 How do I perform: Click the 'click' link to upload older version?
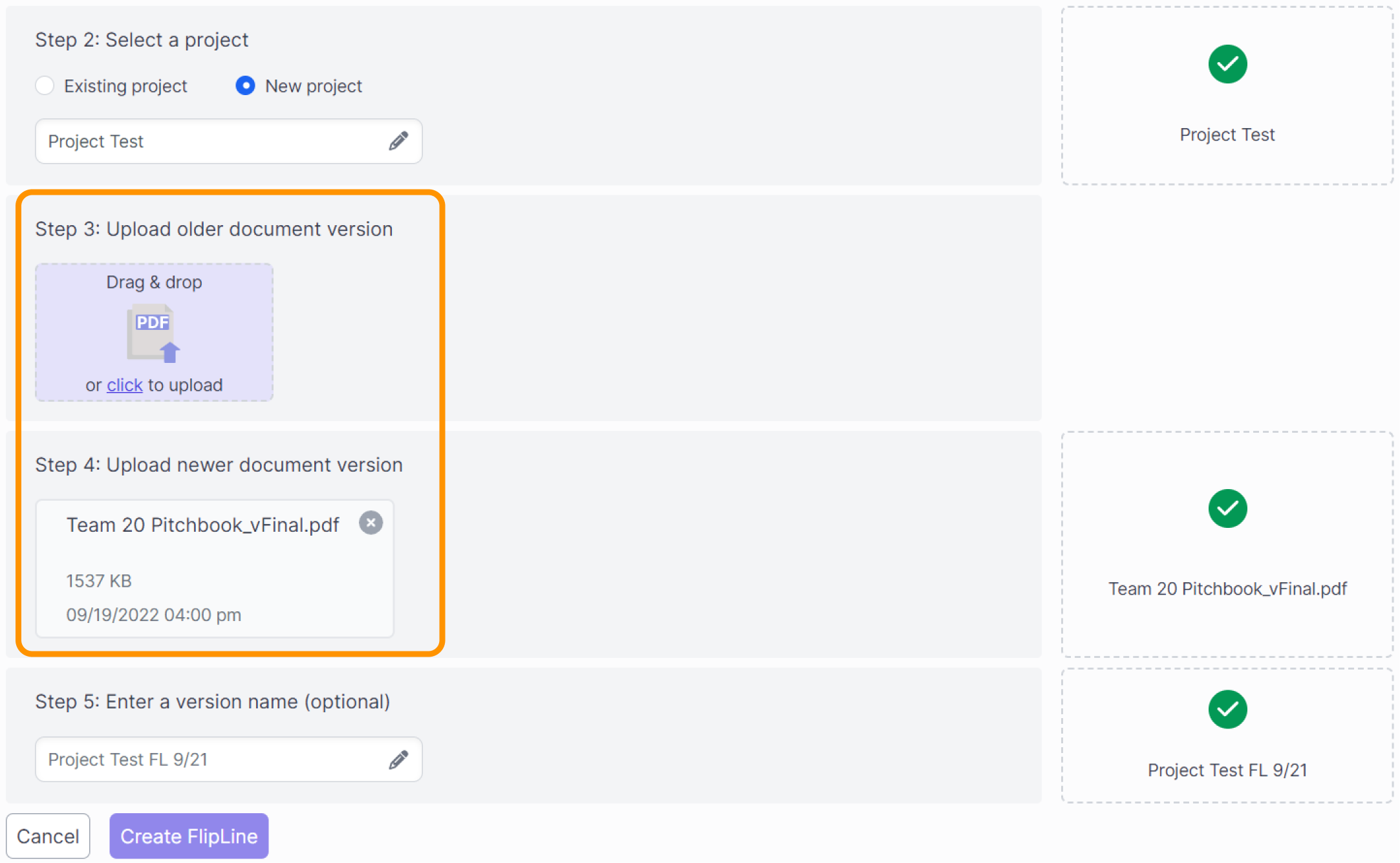[125, 385]
